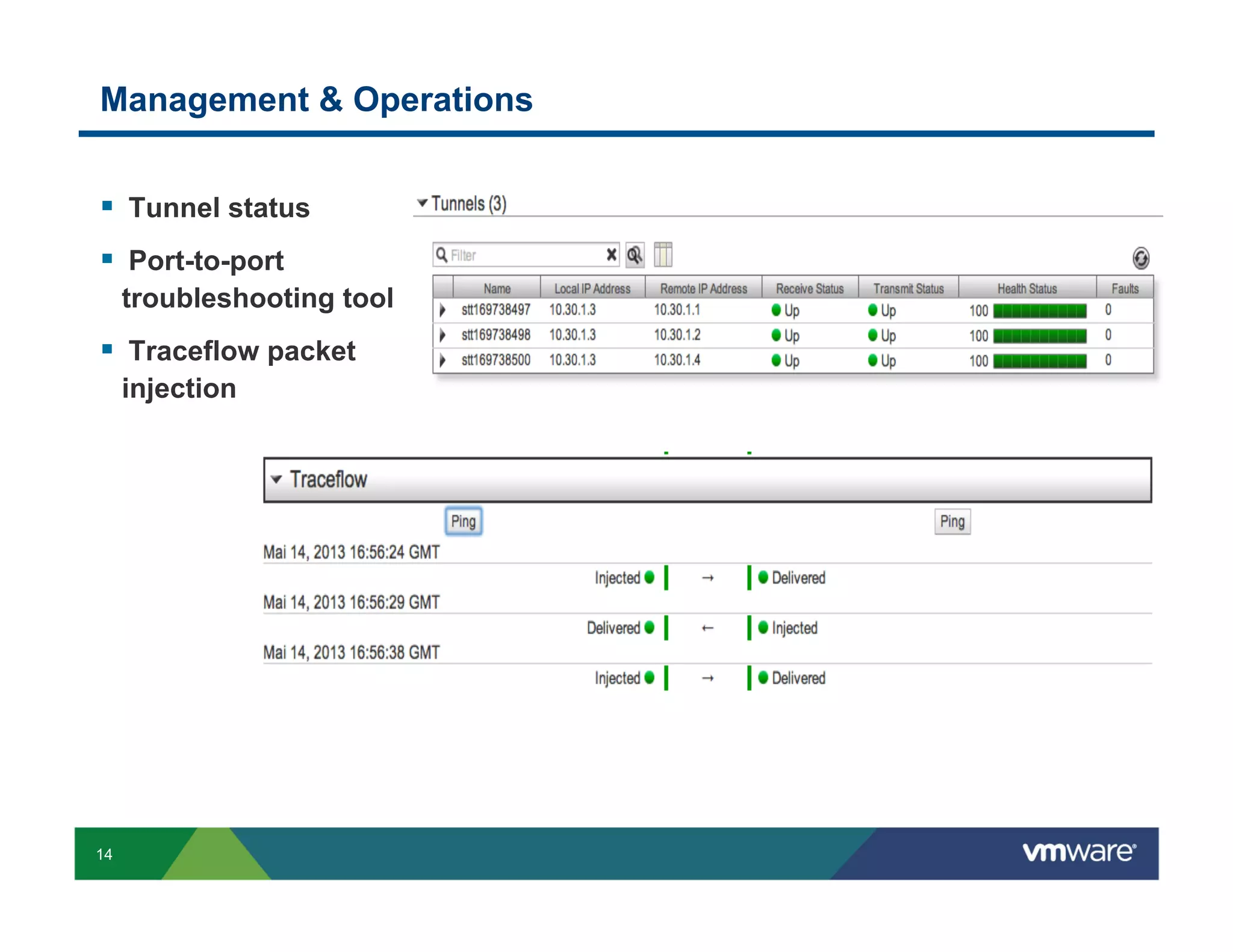The width and height of the screenshot is (1233, 952).
Task: Click the magnifier search icon beside filter
Action: 635,255
